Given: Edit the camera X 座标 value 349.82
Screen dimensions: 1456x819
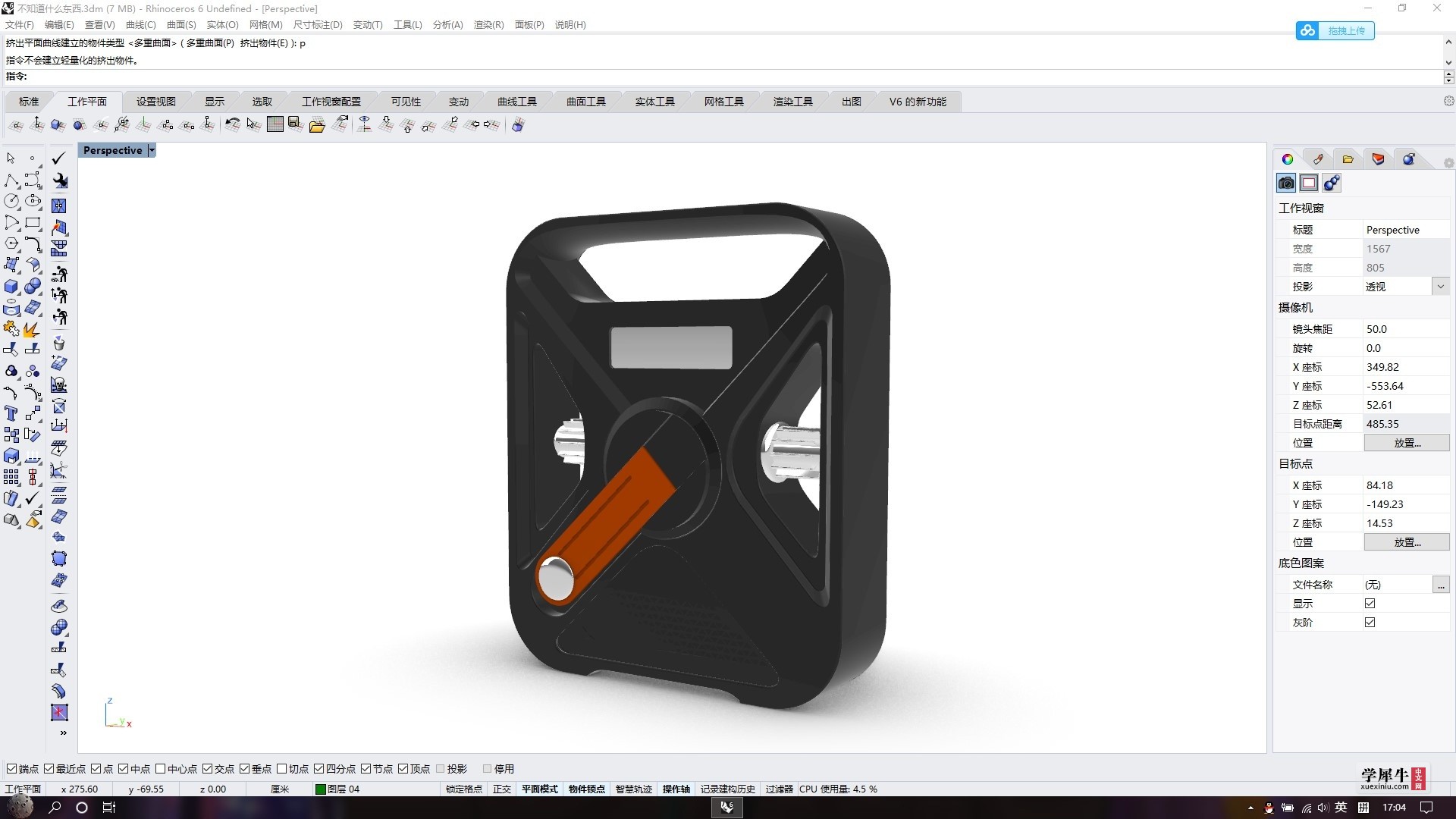Looking at the screenshot, I should pyautogui.click(x=1406, y=367).
